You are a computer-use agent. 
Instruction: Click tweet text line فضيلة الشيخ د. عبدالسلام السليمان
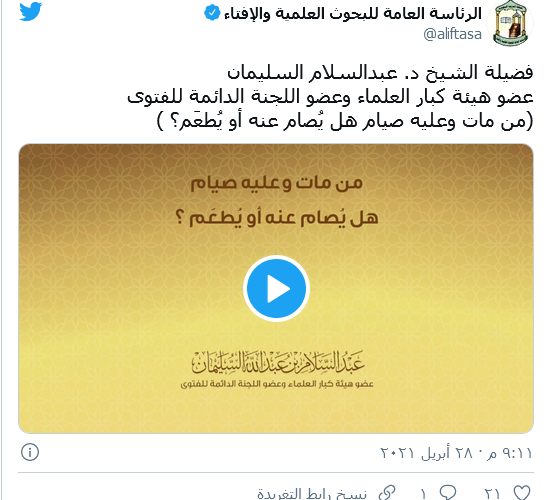[x=380, y=73]
